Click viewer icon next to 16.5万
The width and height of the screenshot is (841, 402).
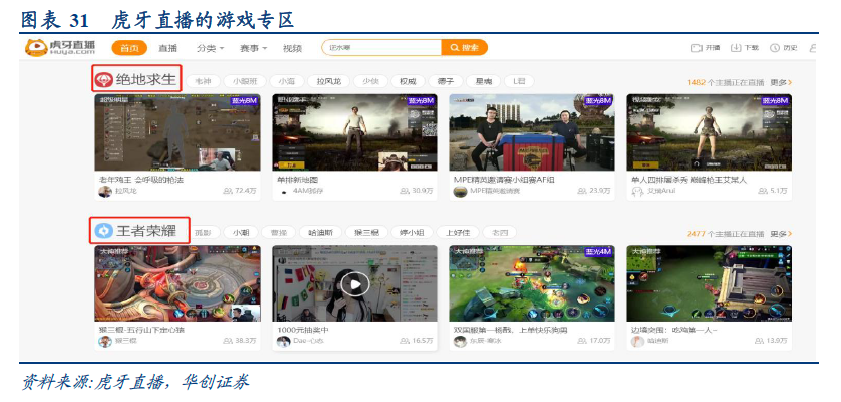click(405, 341)
